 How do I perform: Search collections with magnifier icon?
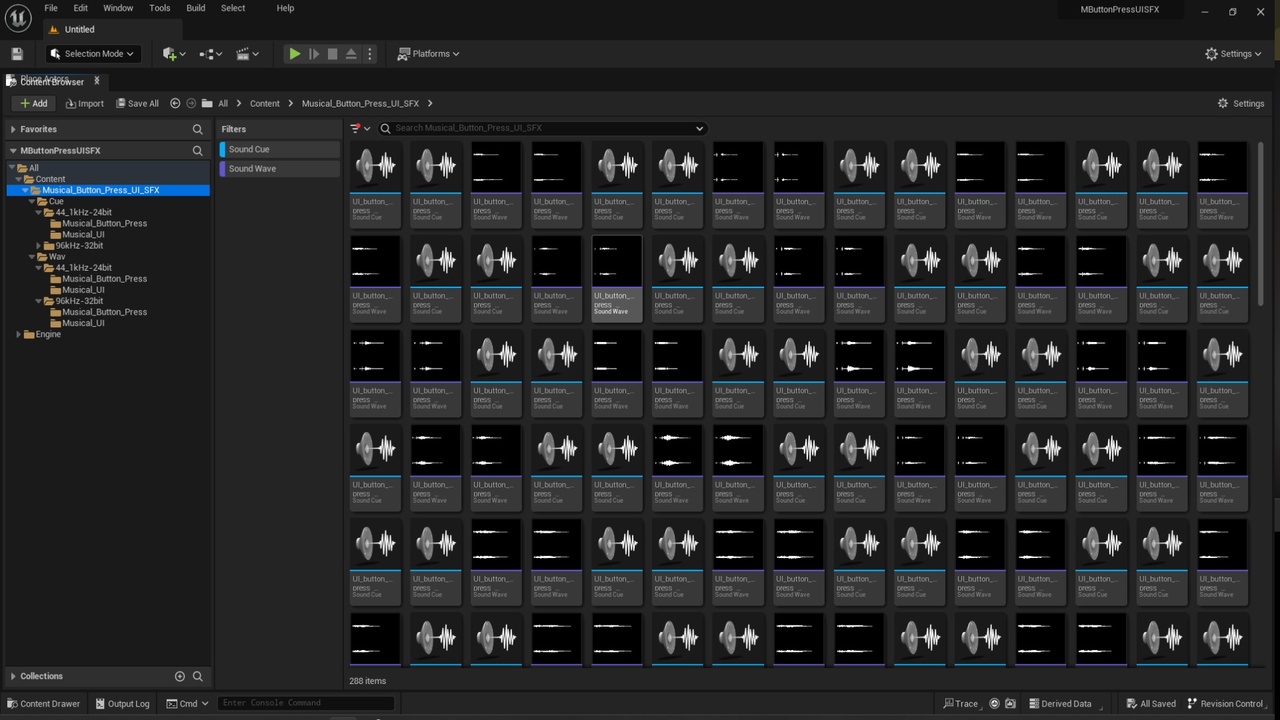coord(197,676)
